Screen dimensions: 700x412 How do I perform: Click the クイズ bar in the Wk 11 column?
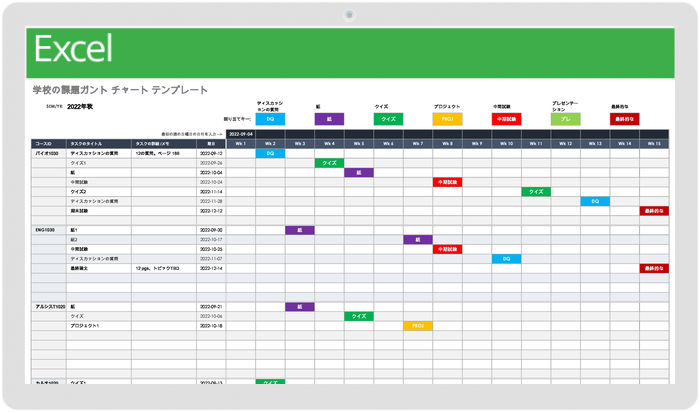536,192
